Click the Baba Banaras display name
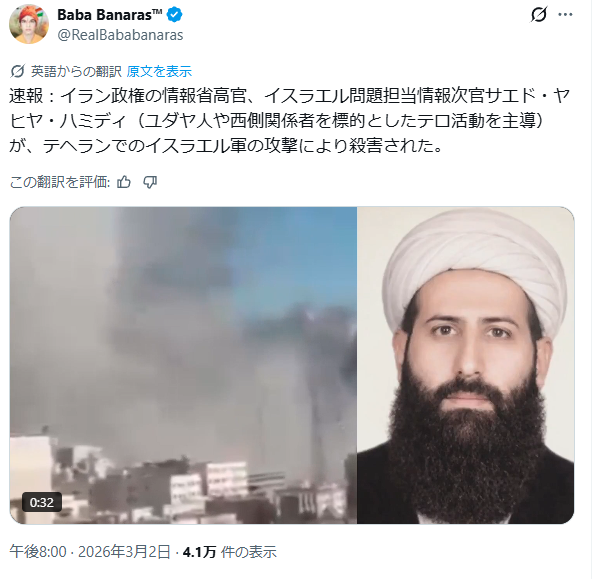The width and height of the screenshot is (595, 579). coord(110,15)
